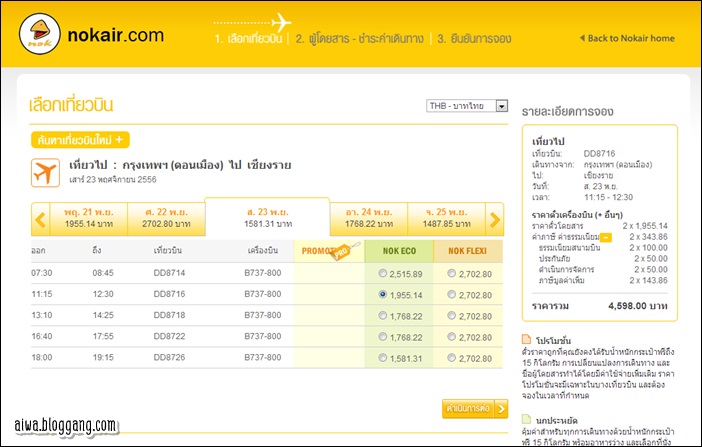Click arrival time 19:15

pyautogui.click(x=103, y=357)
